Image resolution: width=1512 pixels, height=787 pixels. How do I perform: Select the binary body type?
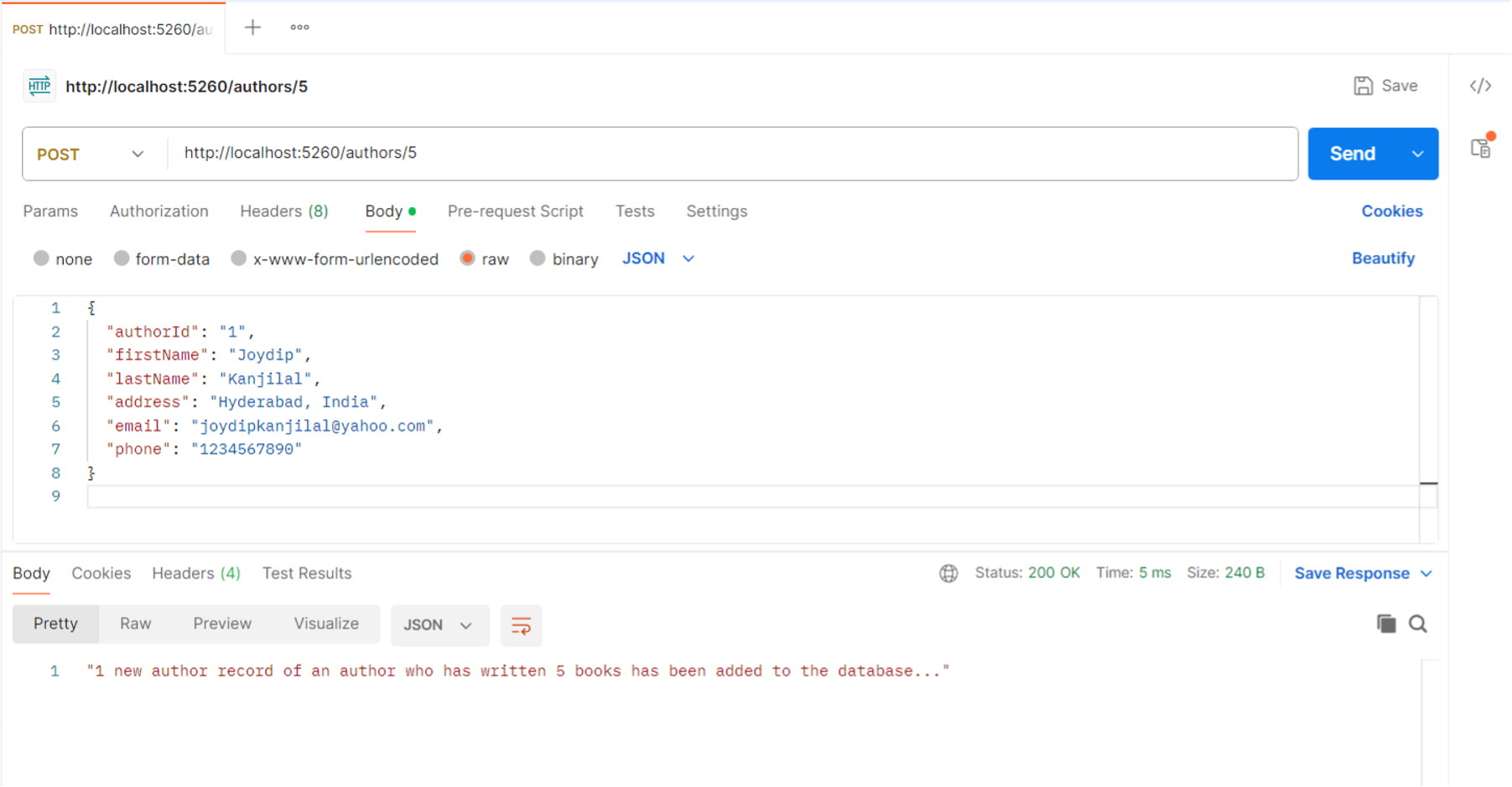pos(537,258)
